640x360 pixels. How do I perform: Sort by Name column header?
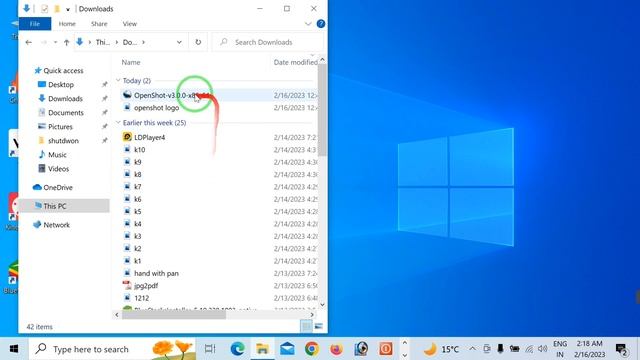coord(131,62)
